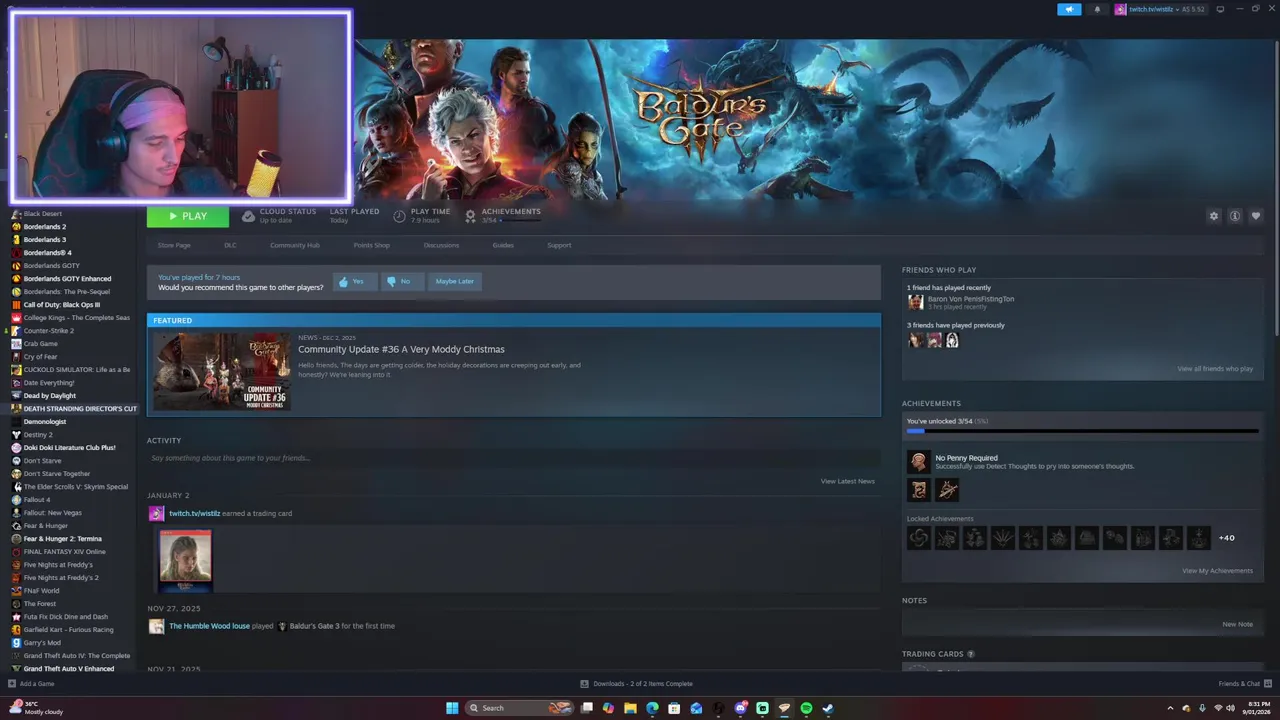Viewport: 1280px width, 720px height.
Task: Open the Discussions tab
Action: [x=441, y=245]
